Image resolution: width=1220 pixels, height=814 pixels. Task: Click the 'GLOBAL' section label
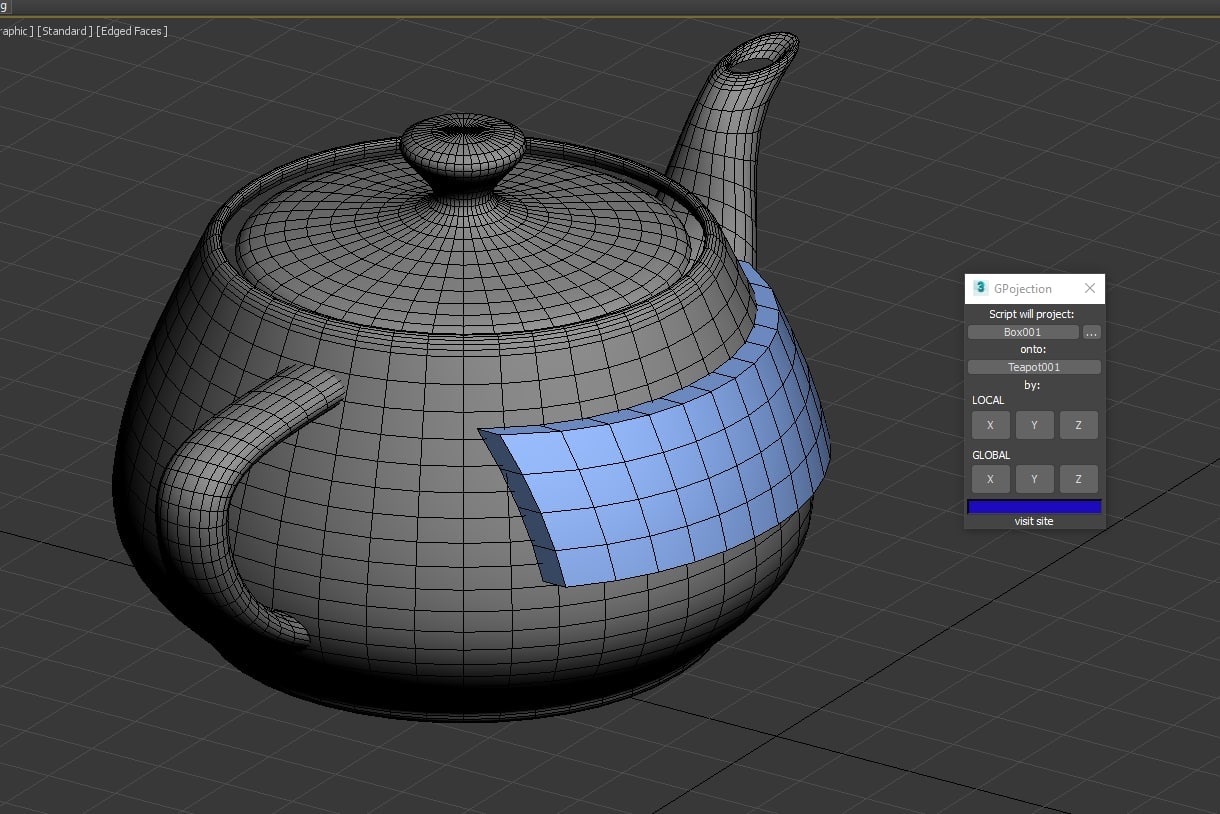tap(991, 455)
